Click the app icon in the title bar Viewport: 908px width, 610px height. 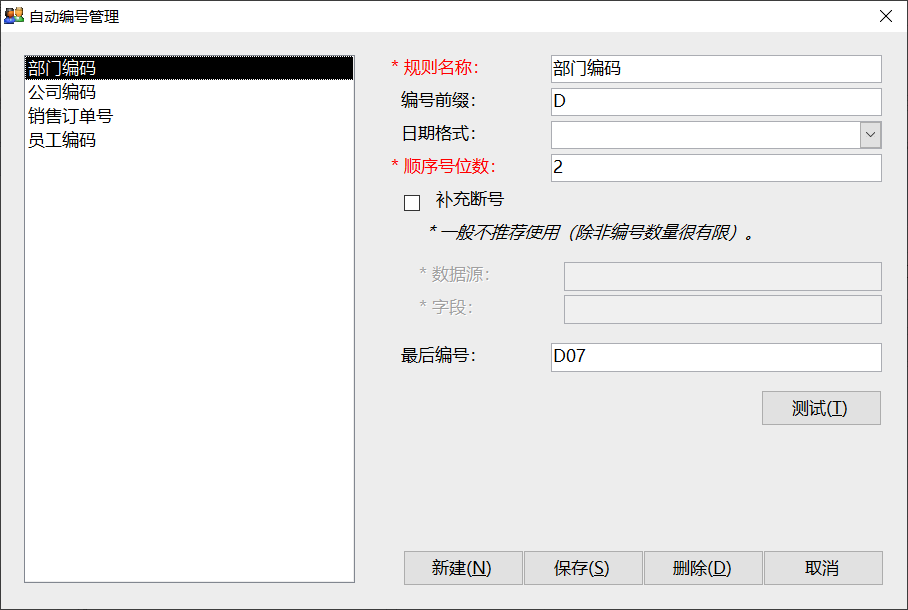[14, 16]
